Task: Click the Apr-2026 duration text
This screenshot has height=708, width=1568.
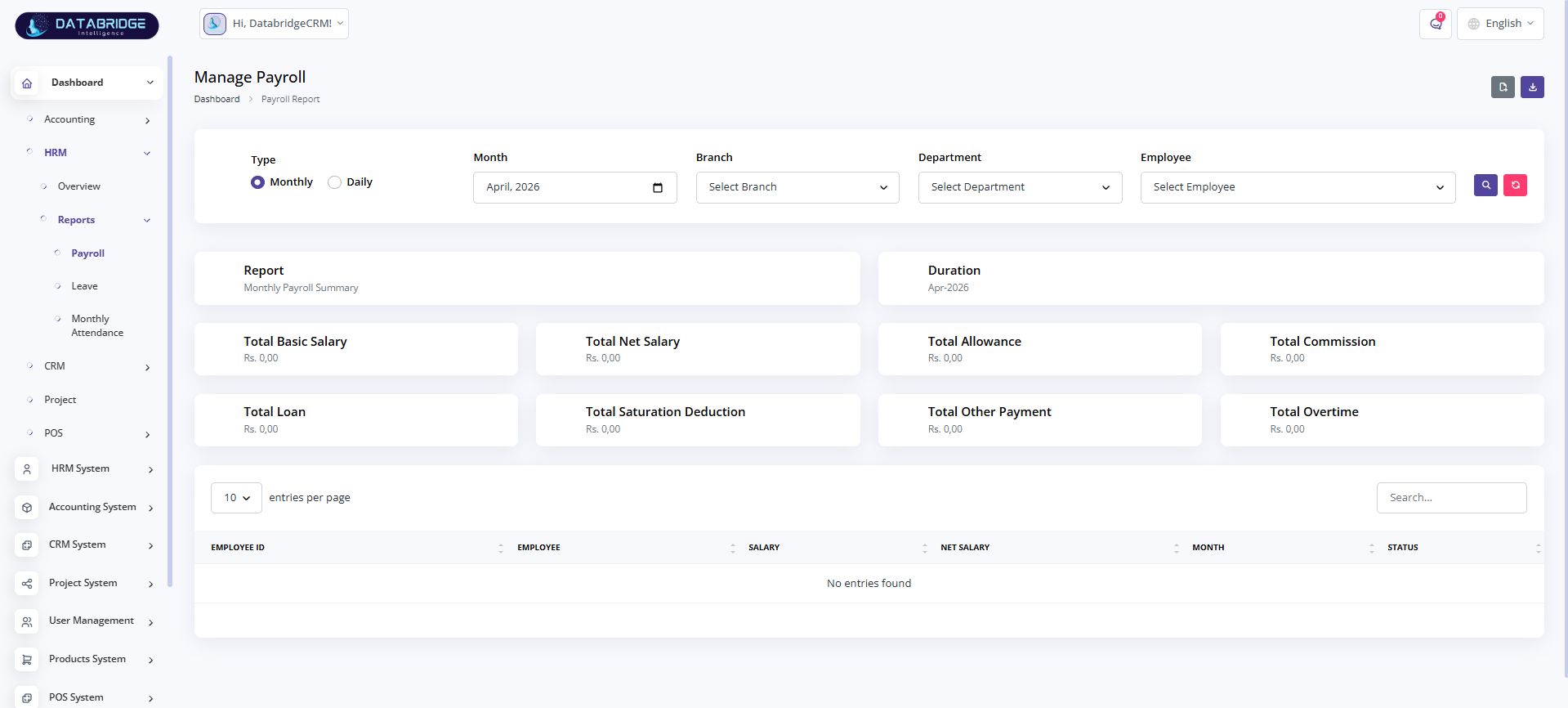Action: 948,288
